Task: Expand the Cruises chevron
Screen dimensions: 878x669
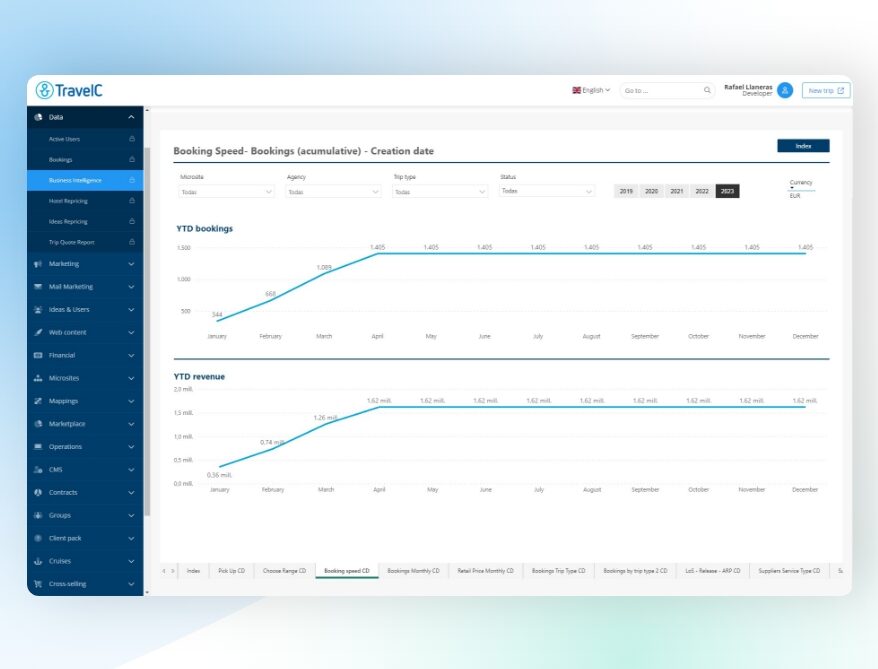Action: click(131, 561)
